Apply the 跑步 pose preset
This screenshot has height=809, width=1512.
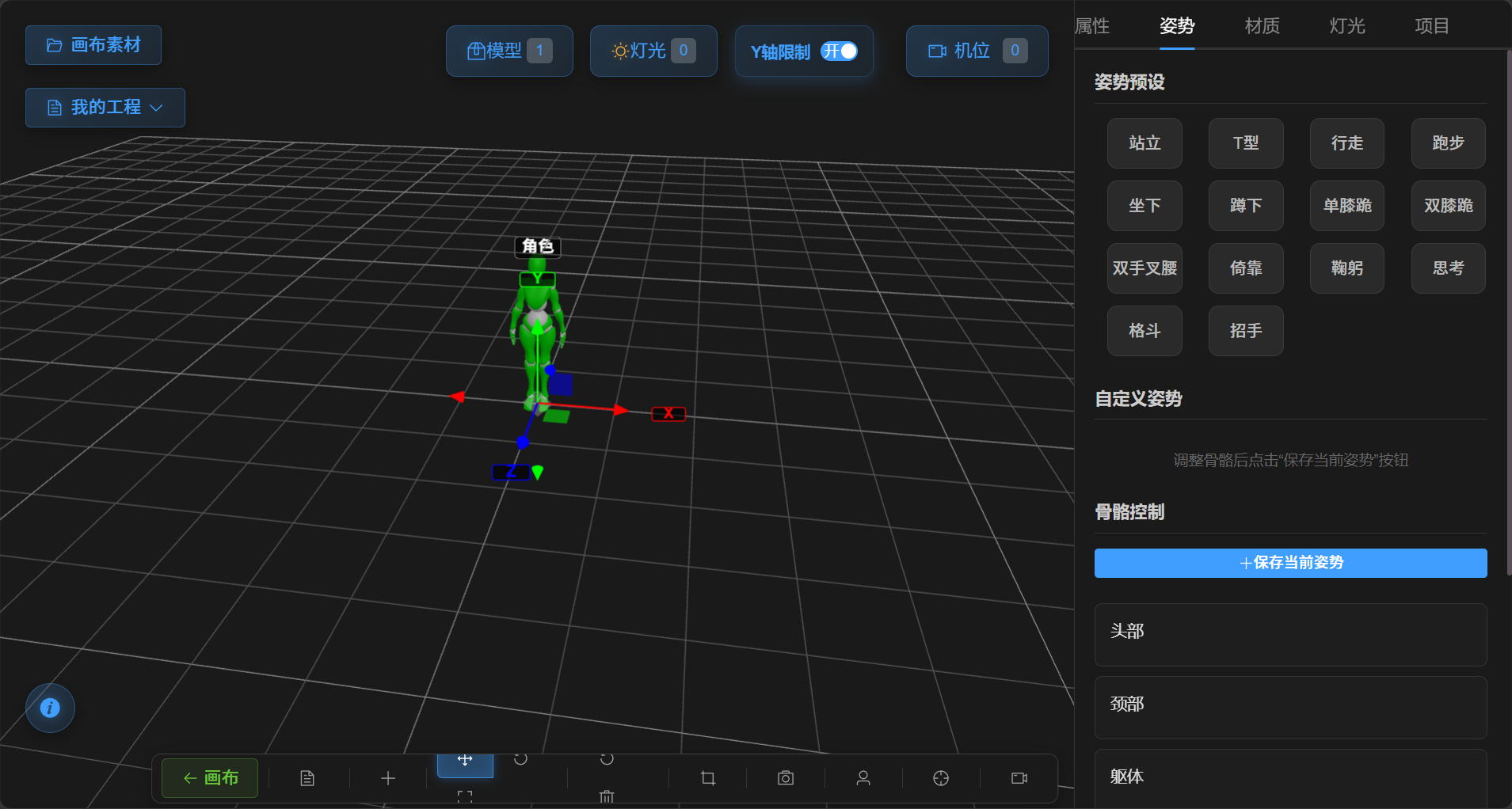1449,143
